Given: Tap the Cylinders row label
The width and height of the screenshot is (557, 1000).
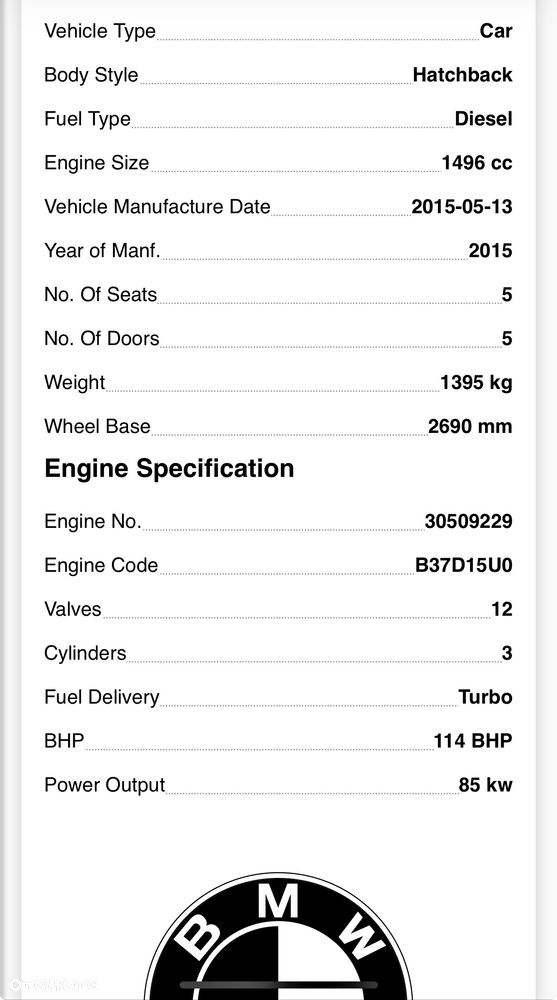Looking at the screenshot, I should 85,653.
